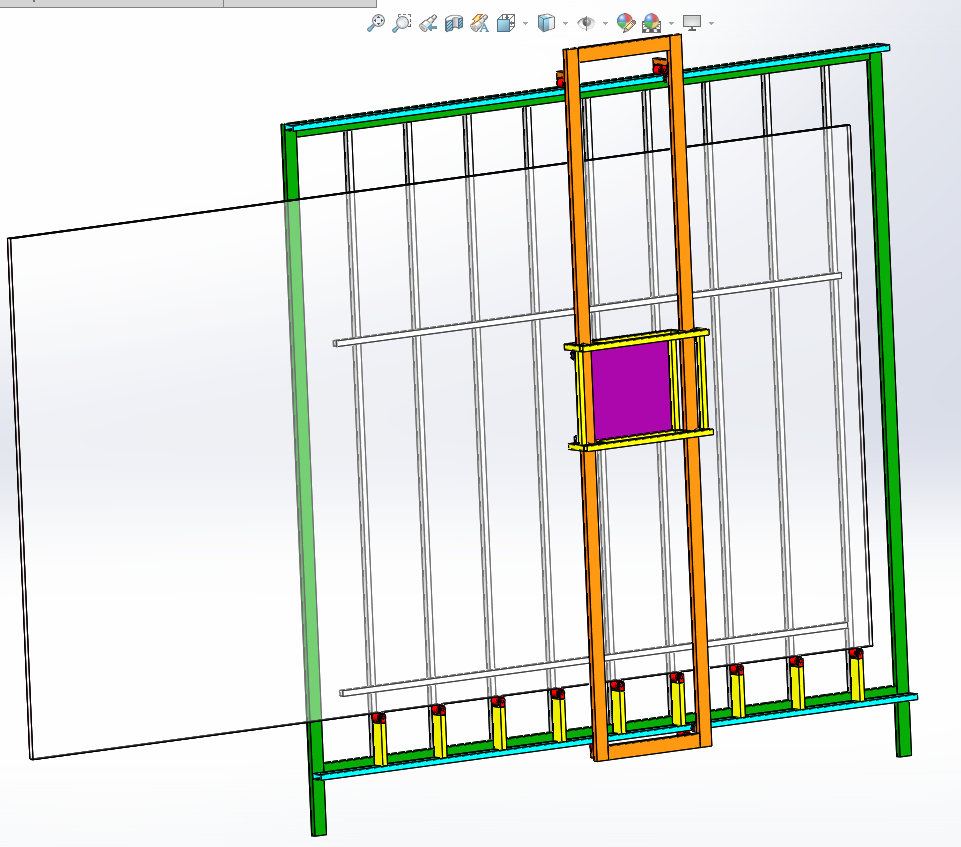This screenshot has height=847, width=961.
Task: Toggle the Hide/Show Items eye icon
Action: [x=586, y=23]
